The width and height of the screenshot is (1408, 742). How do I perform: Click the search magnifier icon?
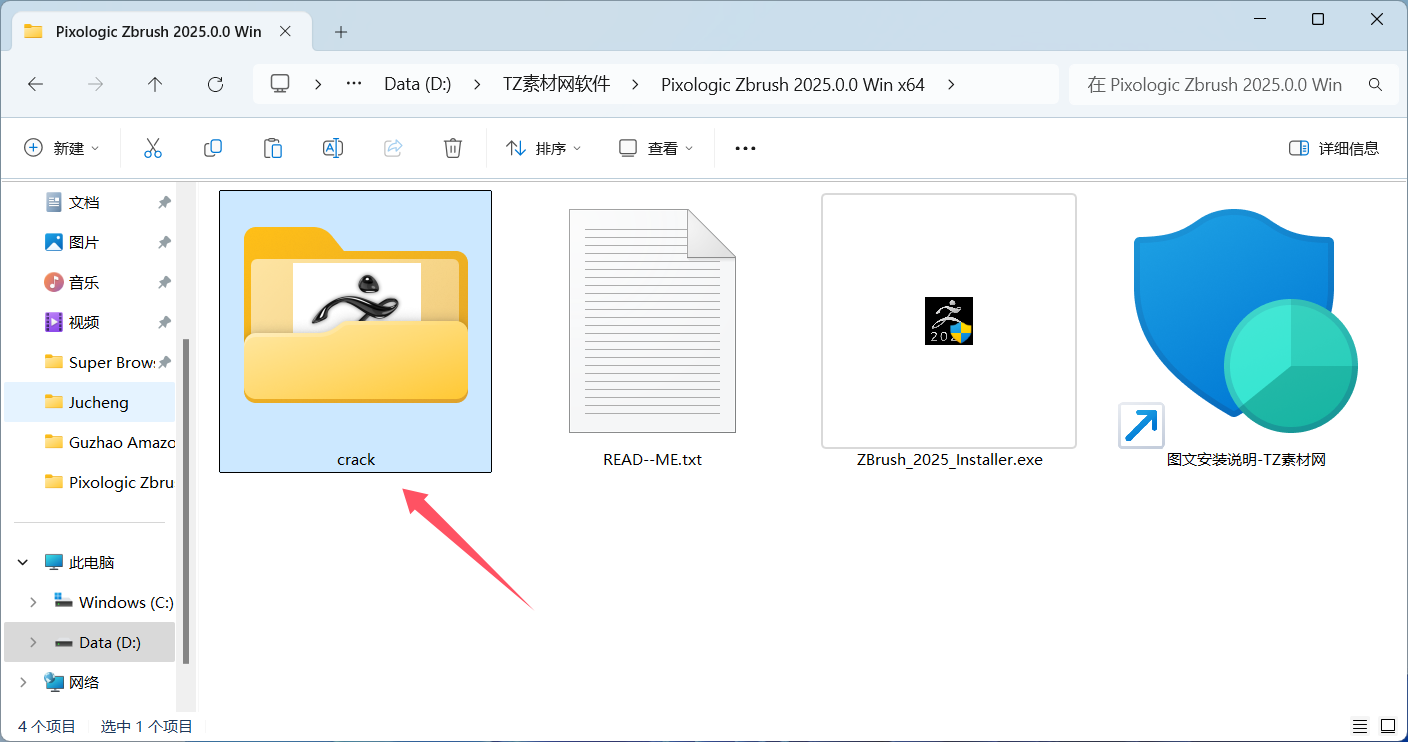tap(1375, 85)
